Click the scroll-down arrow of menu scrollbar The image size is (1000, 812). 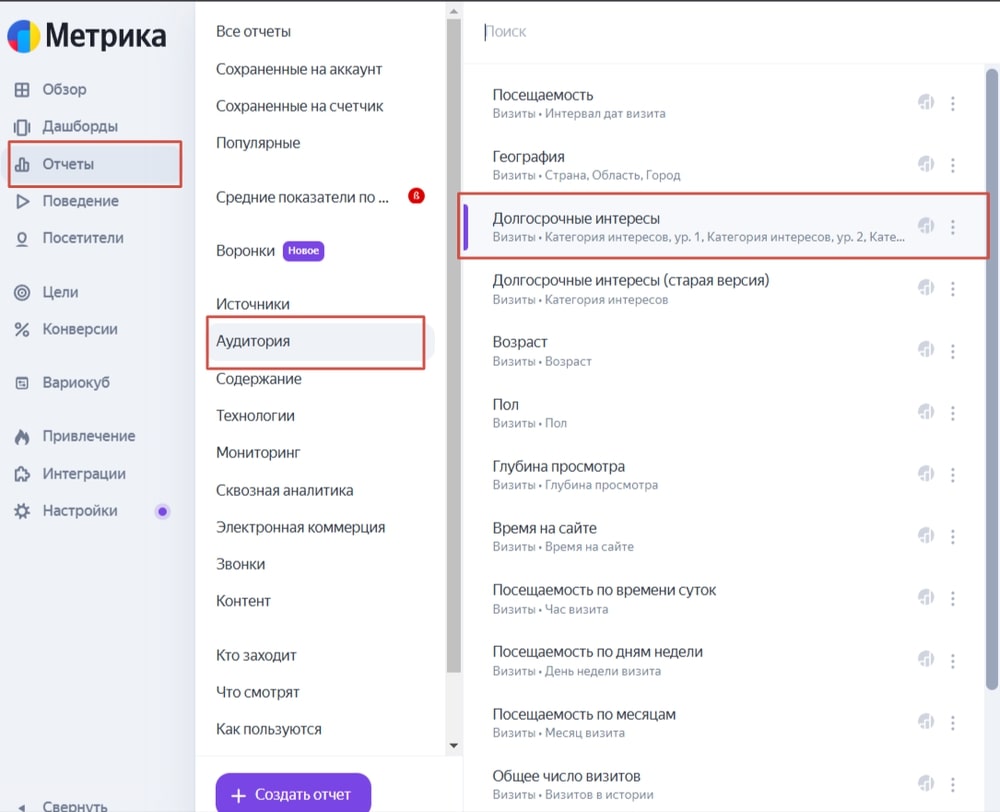(x=453, y=745)
